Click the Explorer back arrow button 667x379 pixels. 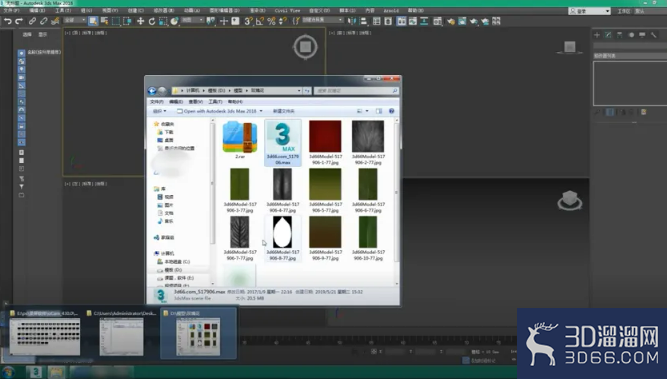click(152, 91)
